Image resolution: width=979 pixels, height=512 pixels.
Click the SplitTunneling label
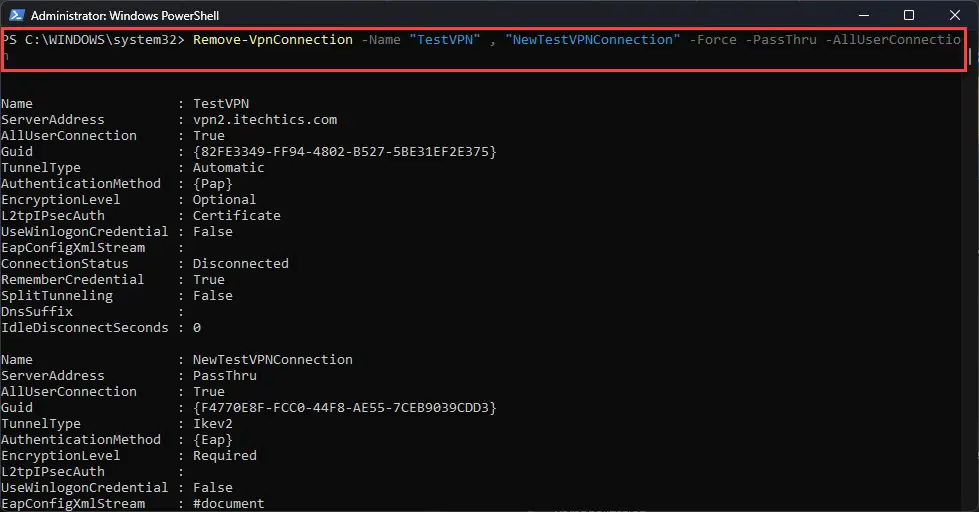pyautogui.click(x=57, y=295)
